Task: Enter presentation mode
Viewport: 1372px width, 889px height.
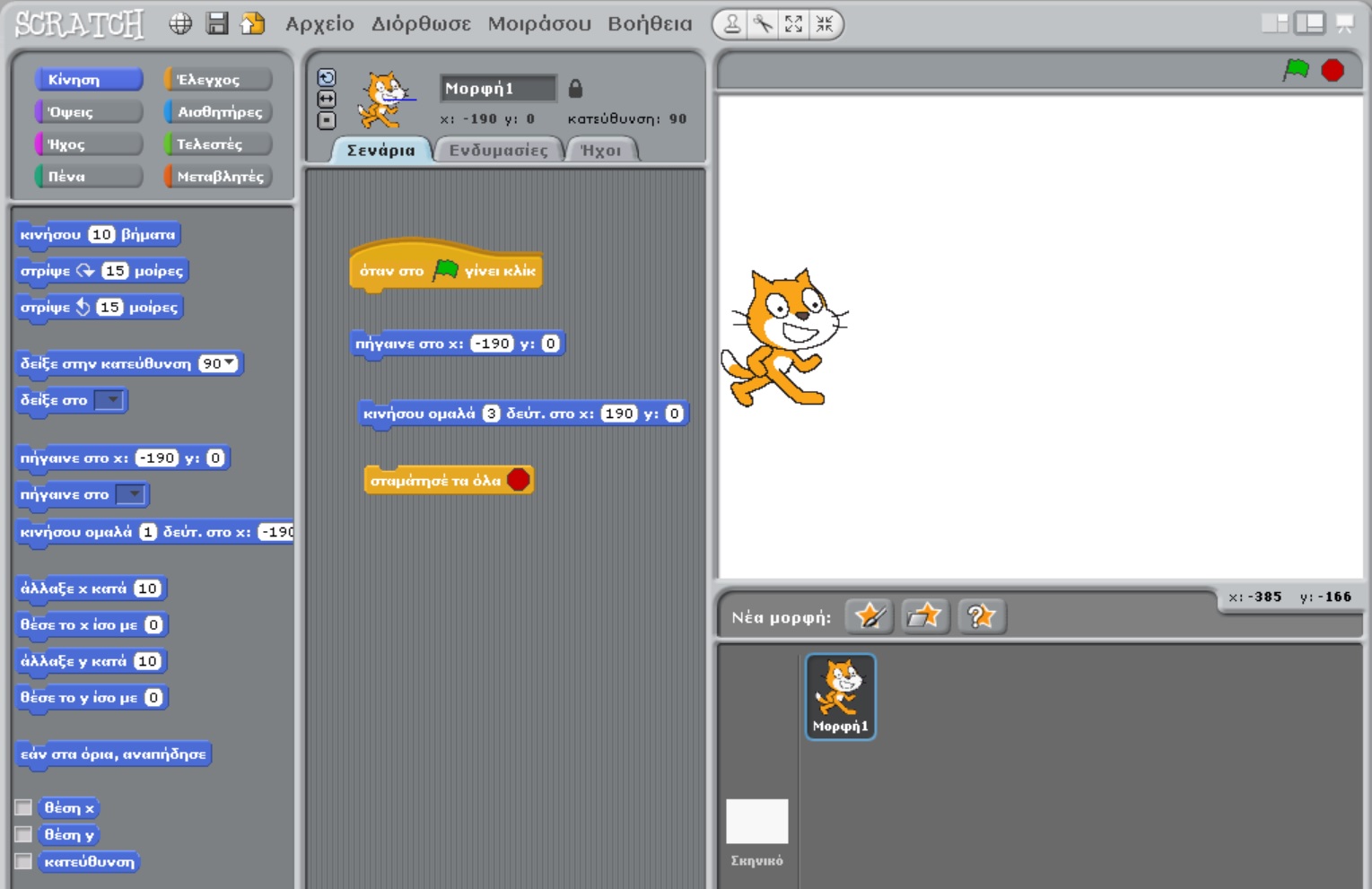Action: (x=1344, y=23)
